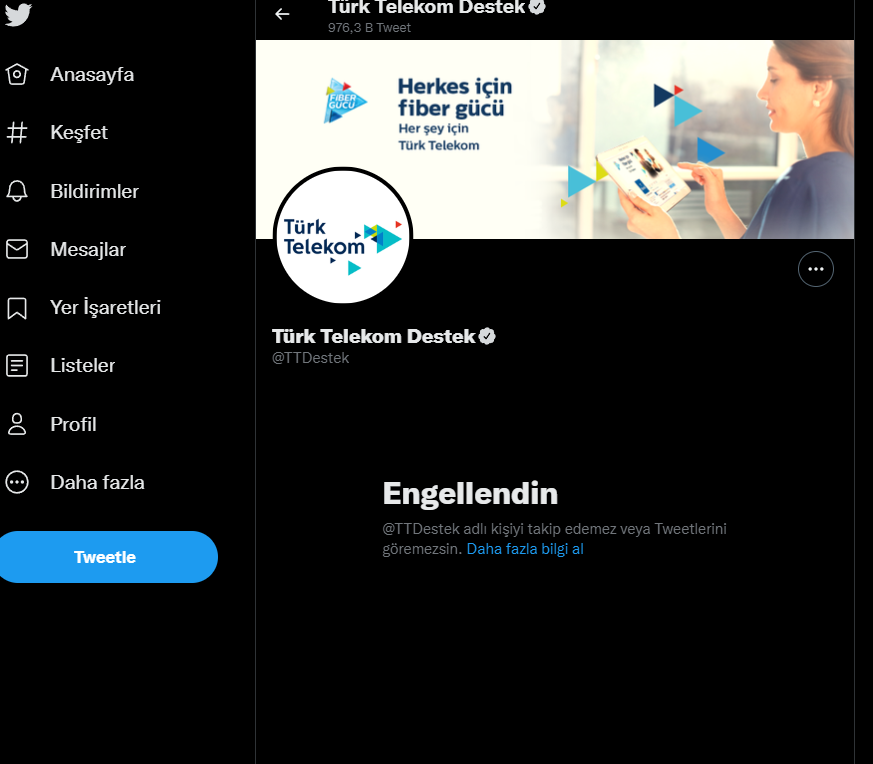Image resolution: width=873 pixels, height=764 pixels.
Task: Click the Mesajlar envelope icon
Action: tap(17, 249)
